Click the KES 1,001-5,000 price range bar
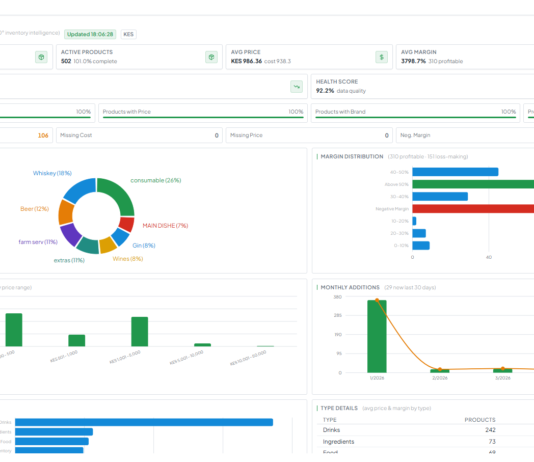 tap(140, 332)
